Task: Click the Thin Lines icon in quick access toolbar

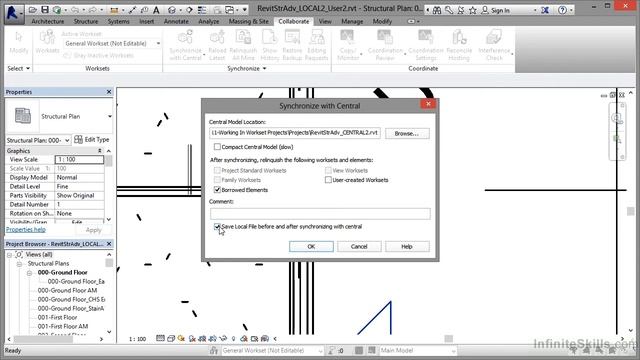Action: [x=202, y=9]
